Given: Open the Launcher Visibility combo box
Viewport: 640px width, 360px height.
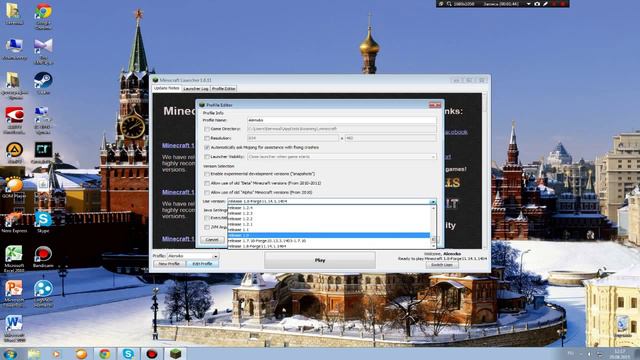Looking at the screenshot, I should [342, 157].
